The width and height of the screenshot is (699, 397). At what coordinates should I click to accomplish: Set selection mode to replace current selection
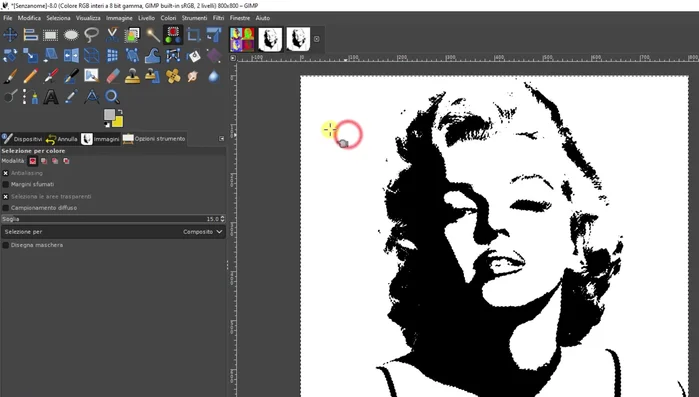33,161
